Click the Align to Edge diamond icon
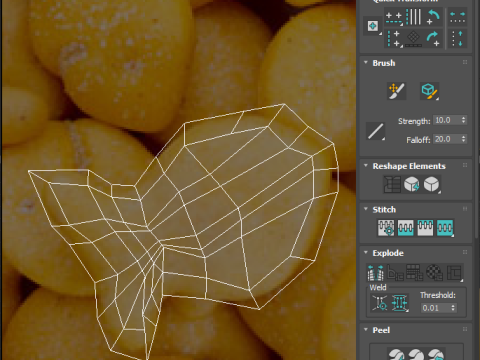Image resolution: width=480 pixels, height=360 pixels. [x=414, y=38]
